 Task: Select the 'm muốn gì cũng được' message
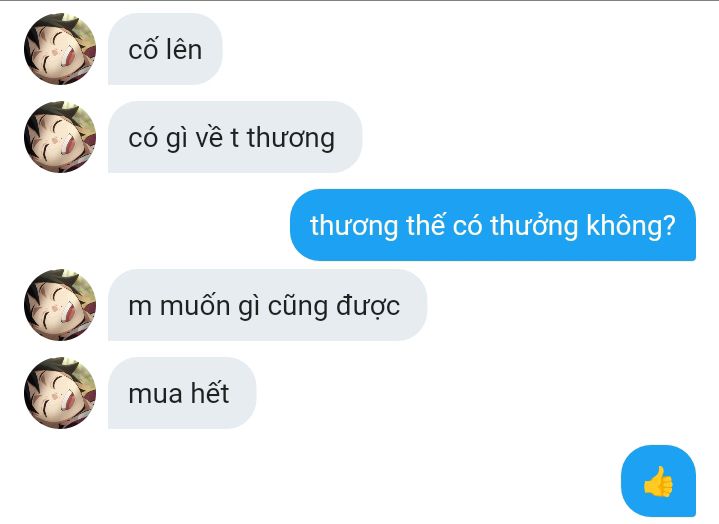tap(267, 305)
